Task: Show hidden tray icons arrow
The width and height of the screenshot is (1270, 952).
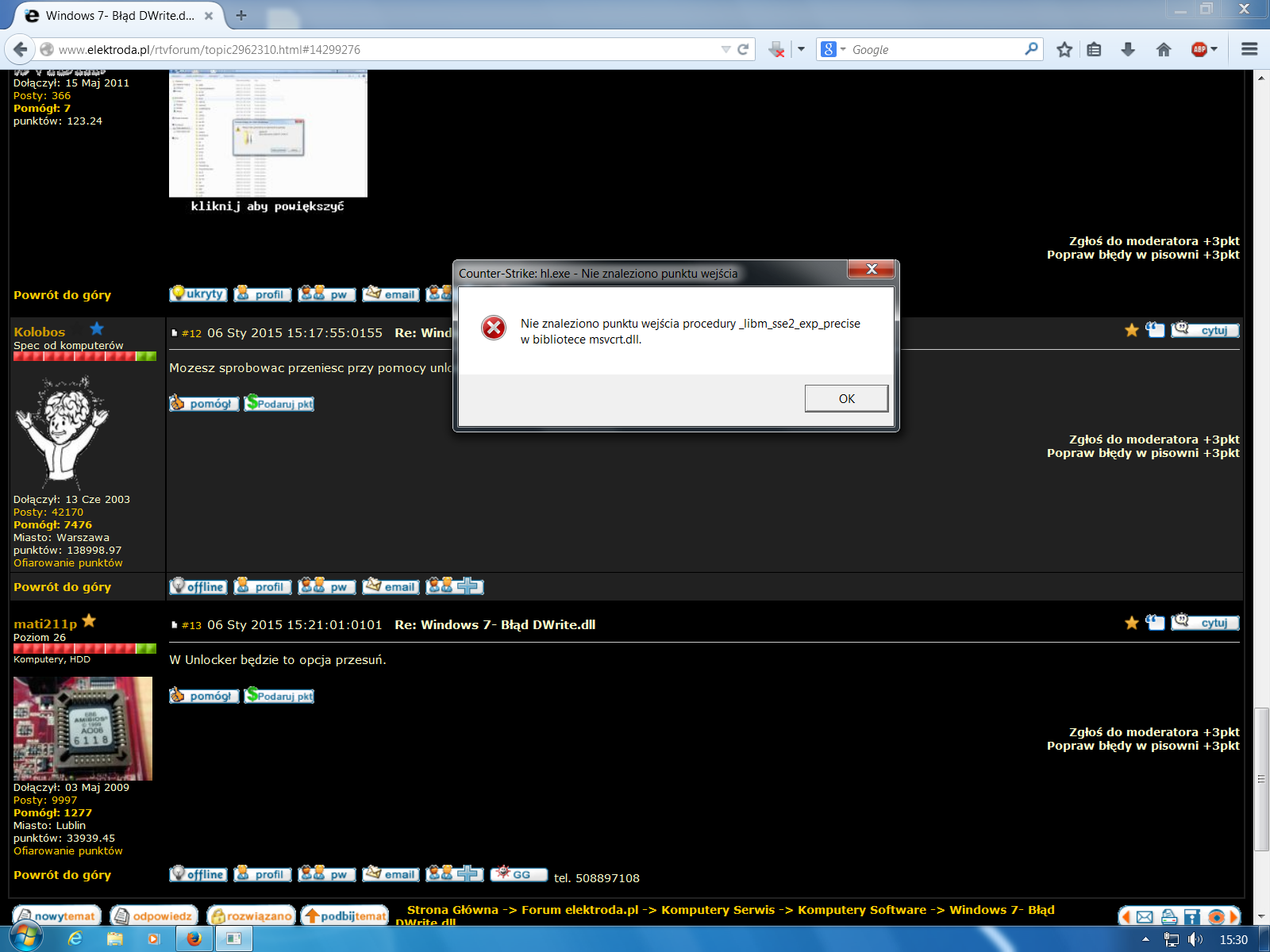Action: pos(1145,939)
